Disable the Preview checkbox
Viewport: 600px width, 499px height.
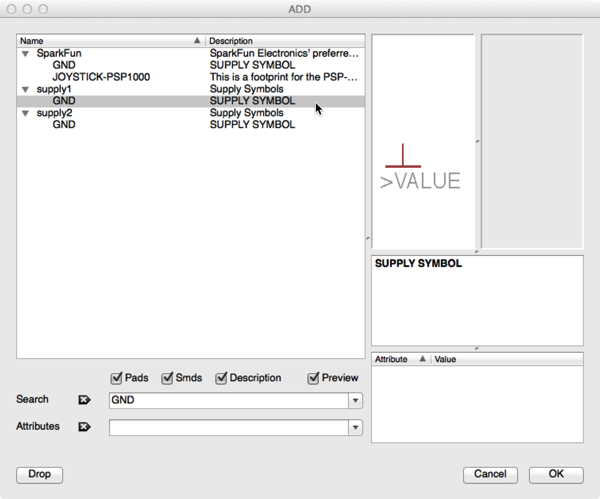[313, 378]
